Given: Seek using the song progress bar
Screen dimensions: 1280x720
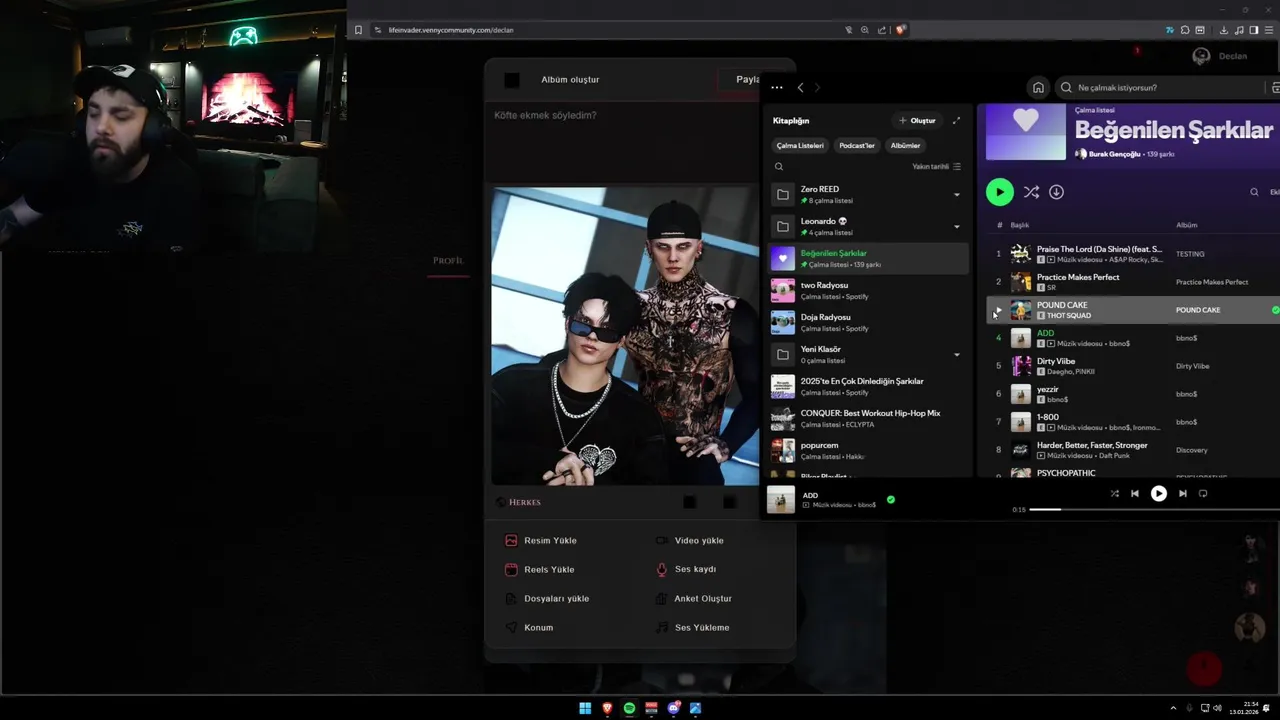Looking at the screenshot, I should tap(1155, 509).
